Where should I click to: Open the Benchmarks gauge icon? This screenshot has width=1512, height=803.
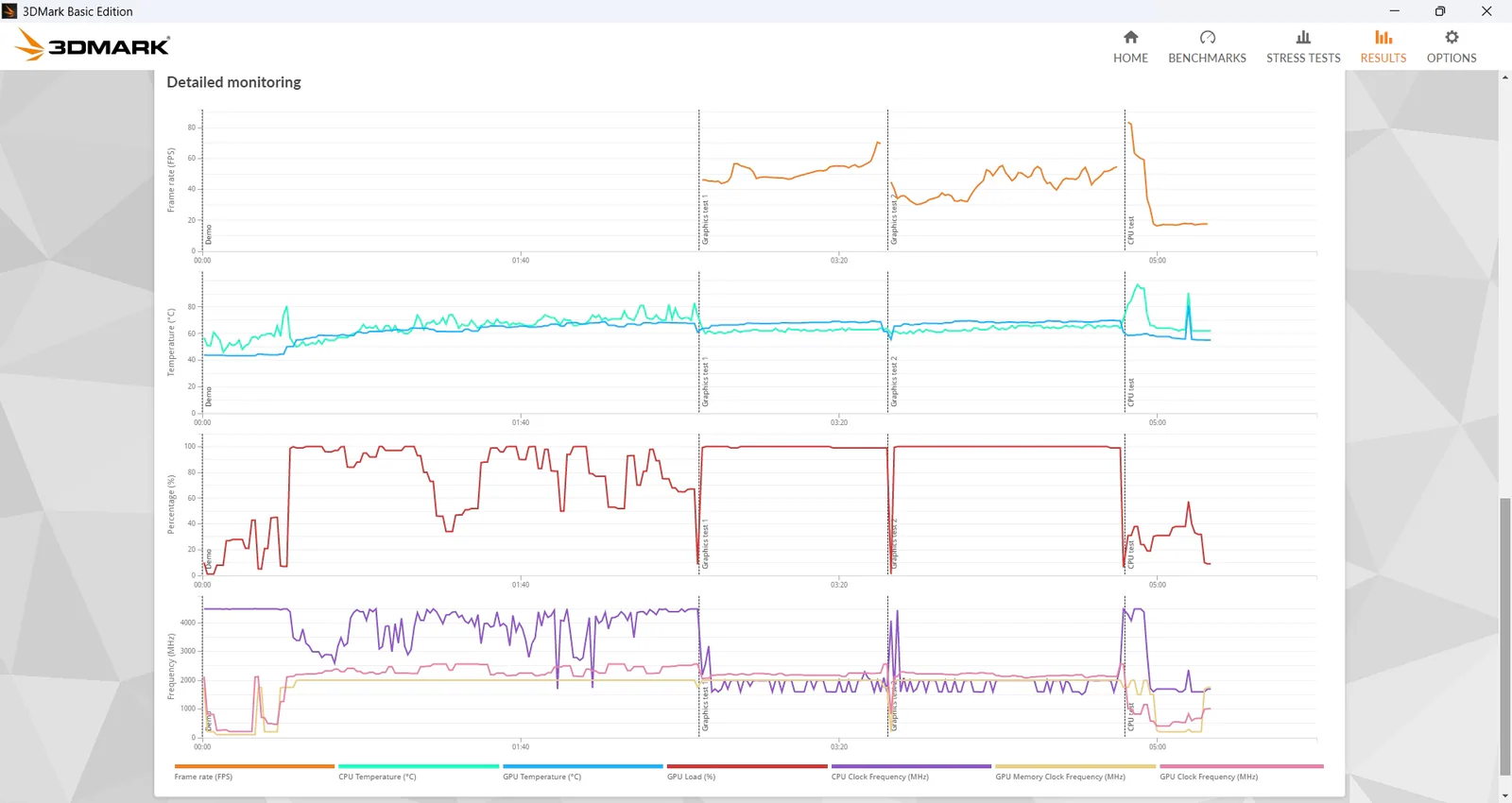[x=1207, y=38]
